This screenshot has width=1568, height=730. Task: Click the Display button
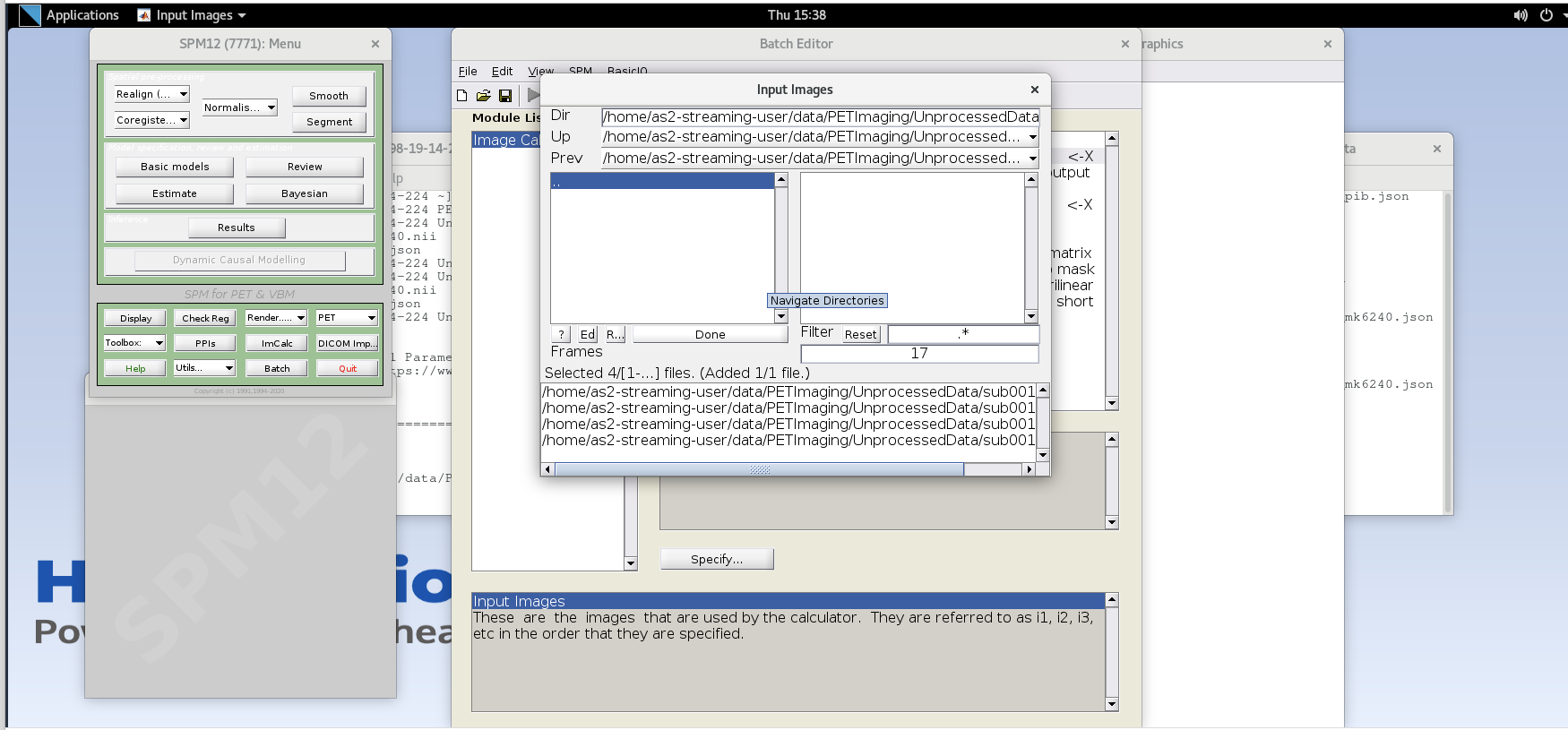tap(135, 318)
